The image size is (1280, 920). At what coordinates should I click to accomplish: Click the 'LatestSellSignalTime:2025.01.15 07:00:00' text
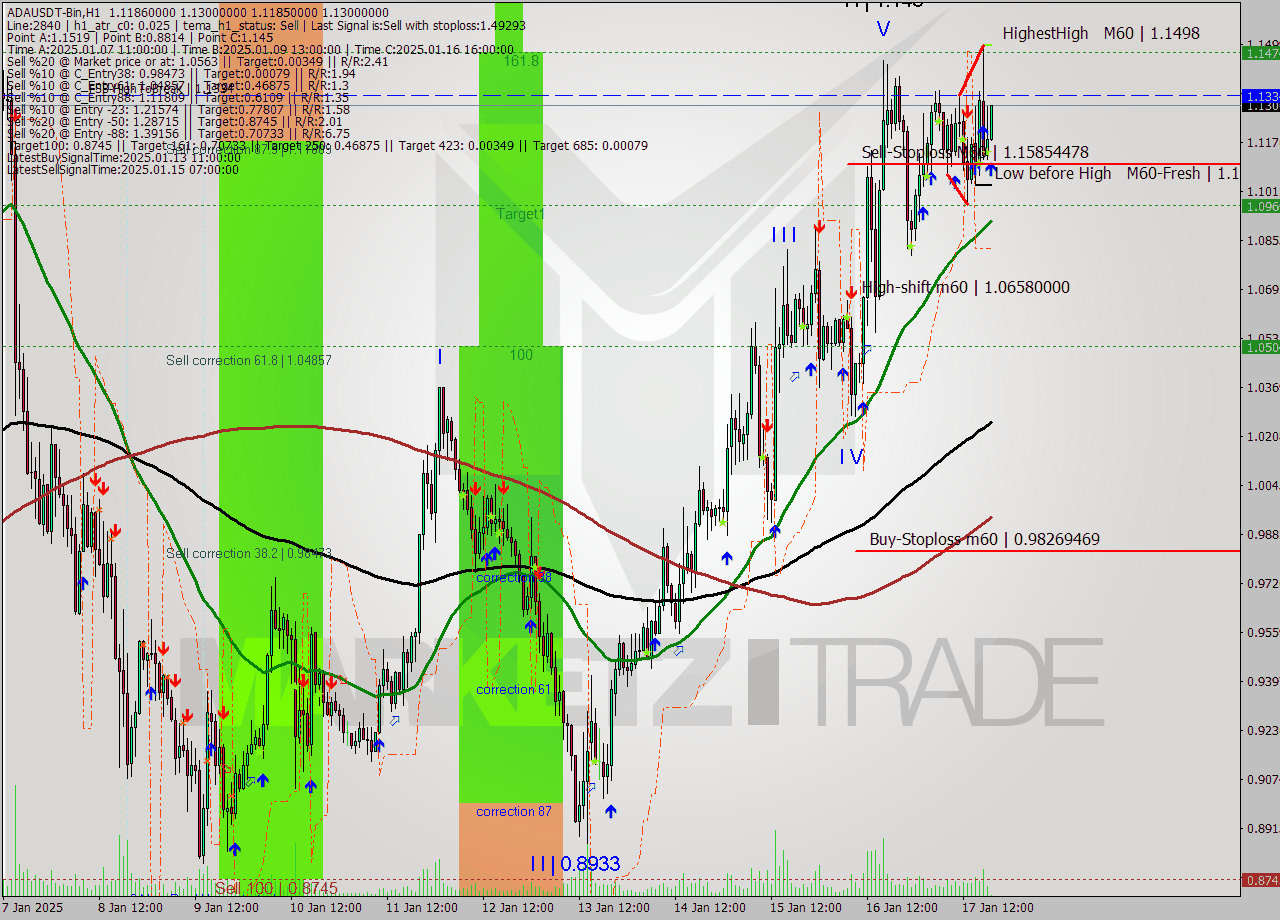point(122,169)
